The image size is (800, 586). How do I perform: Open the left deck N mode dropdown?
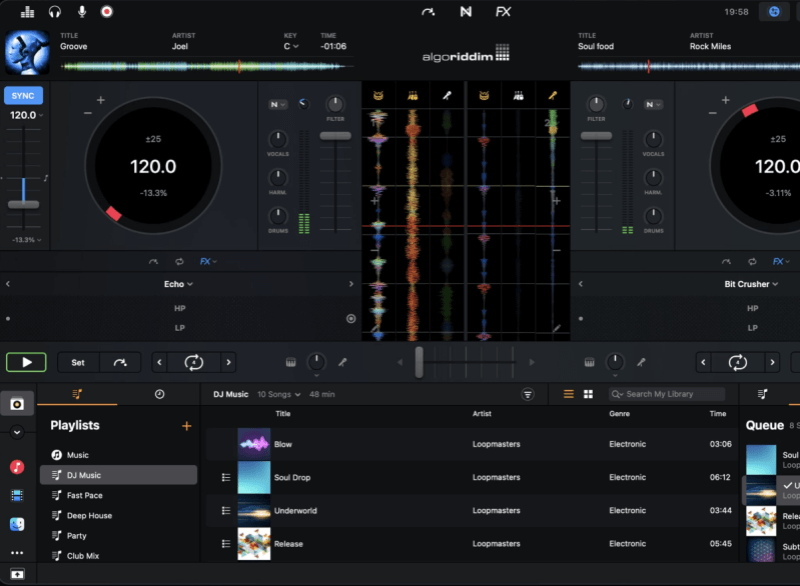pyautogui.click(x=278, y=105)
